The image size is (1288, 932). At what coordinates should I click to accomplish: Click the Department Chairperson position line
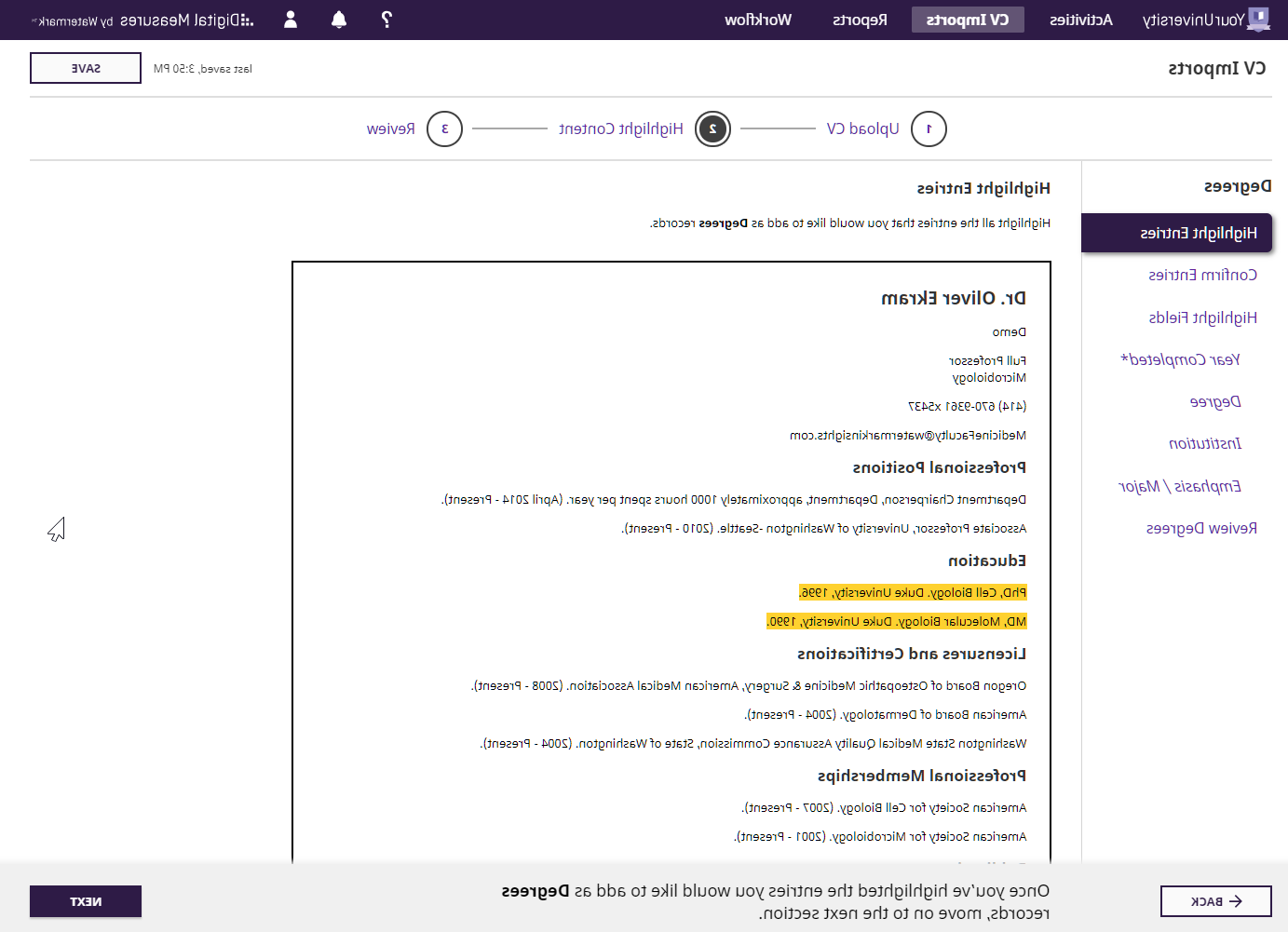tap(734, 499)
